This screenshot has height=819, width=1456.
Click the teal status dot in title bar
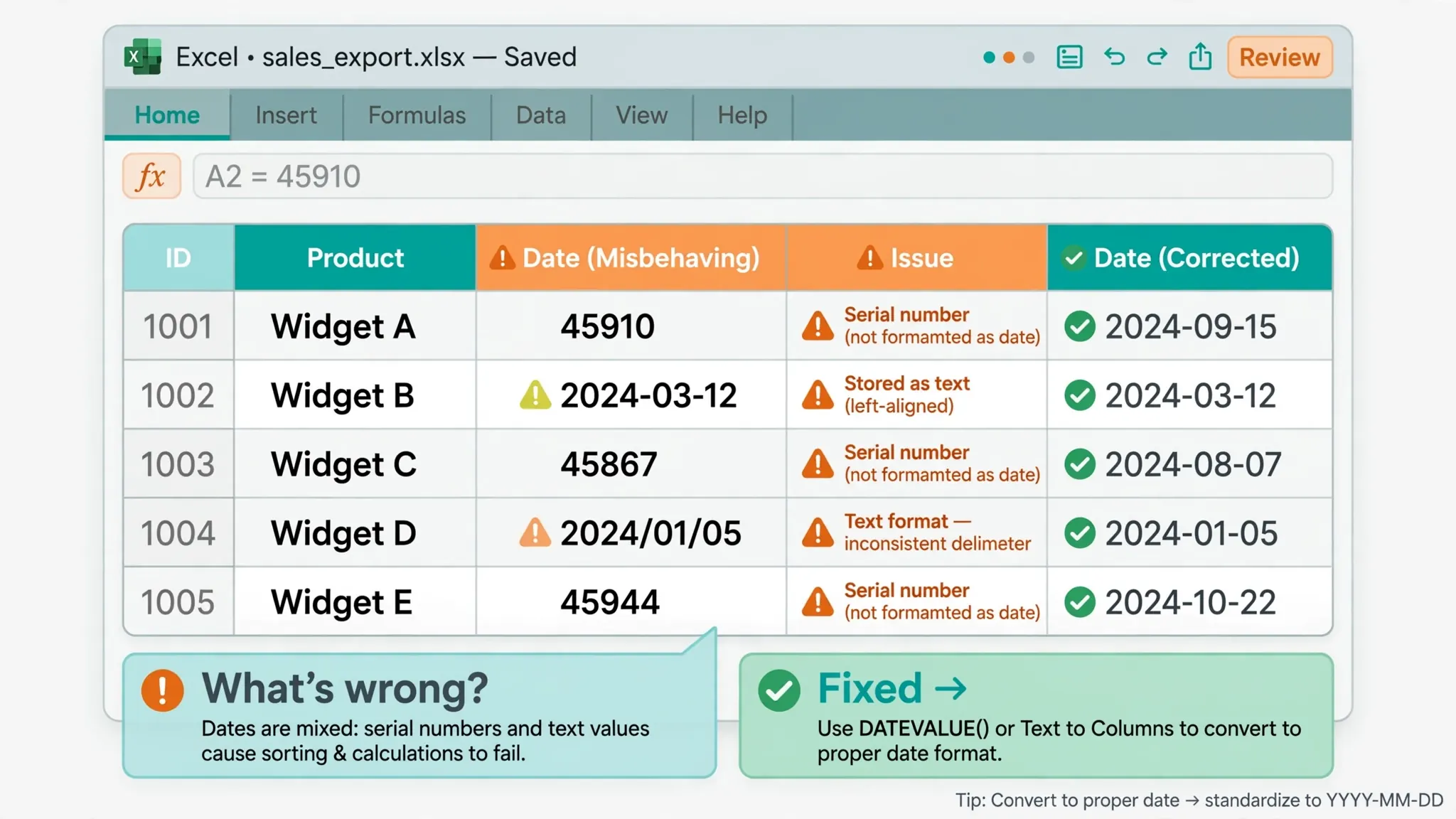tap(989, 58)
